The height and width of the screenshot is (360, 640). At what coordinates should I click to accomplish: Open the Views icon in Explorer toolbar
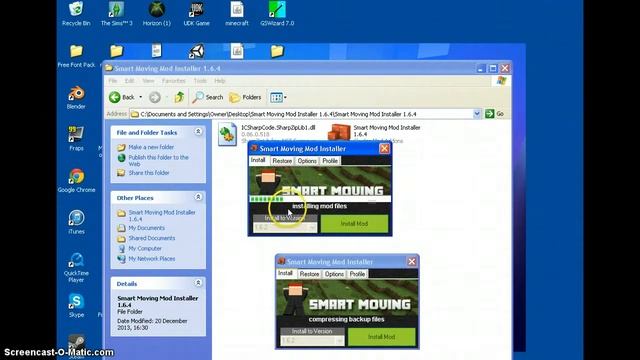click(x=276, y=97)
